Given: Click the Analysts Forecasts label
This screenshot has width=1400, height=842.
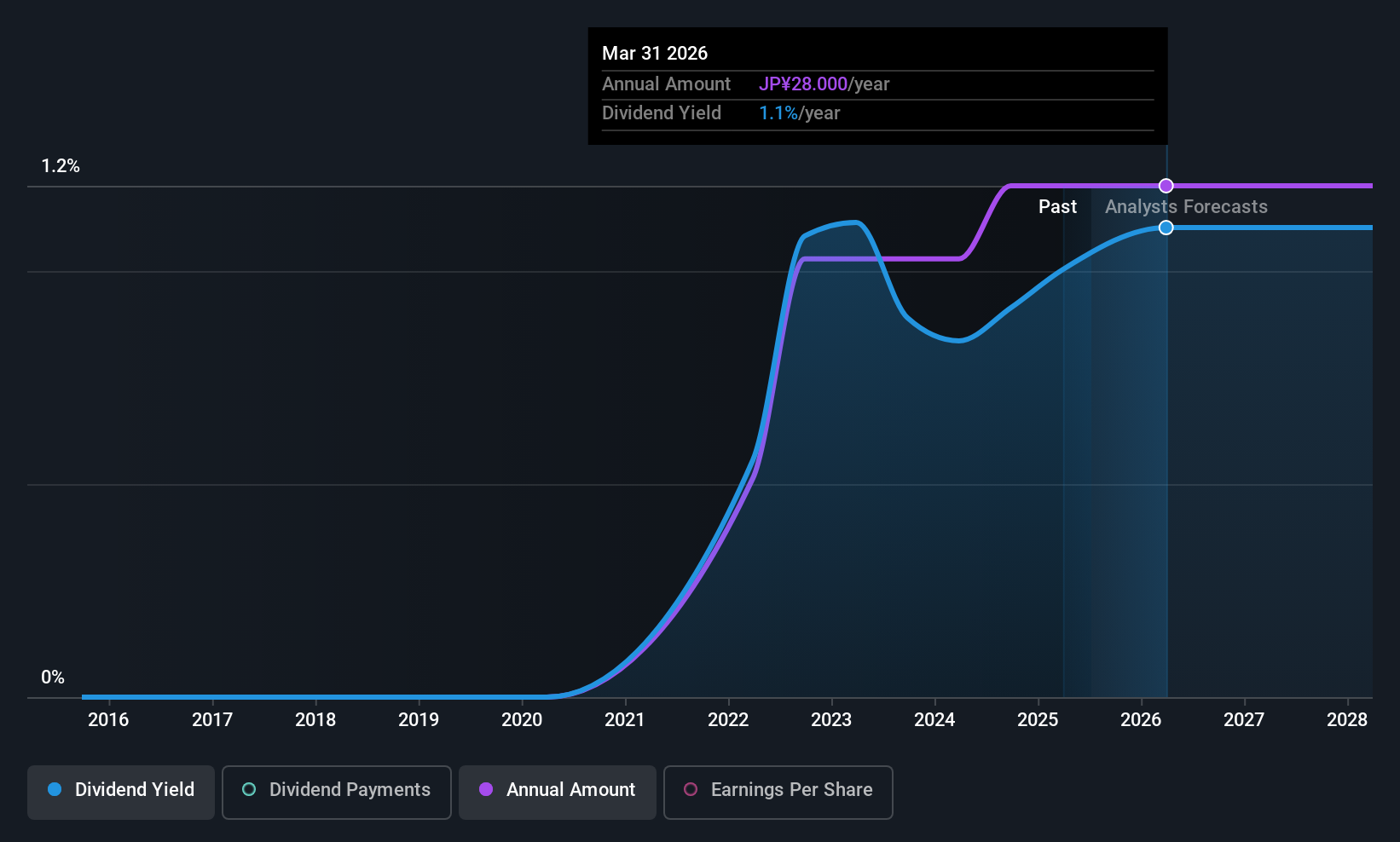Looking at the screenshot, I should [1186, 207].
